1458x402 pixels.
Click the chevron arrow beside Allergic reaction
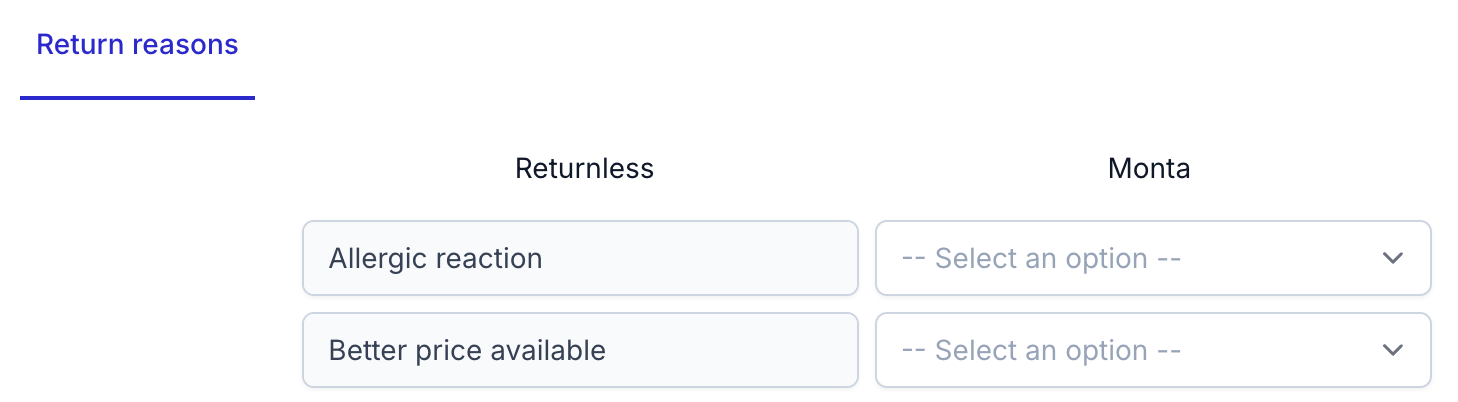coord(1392,259)
